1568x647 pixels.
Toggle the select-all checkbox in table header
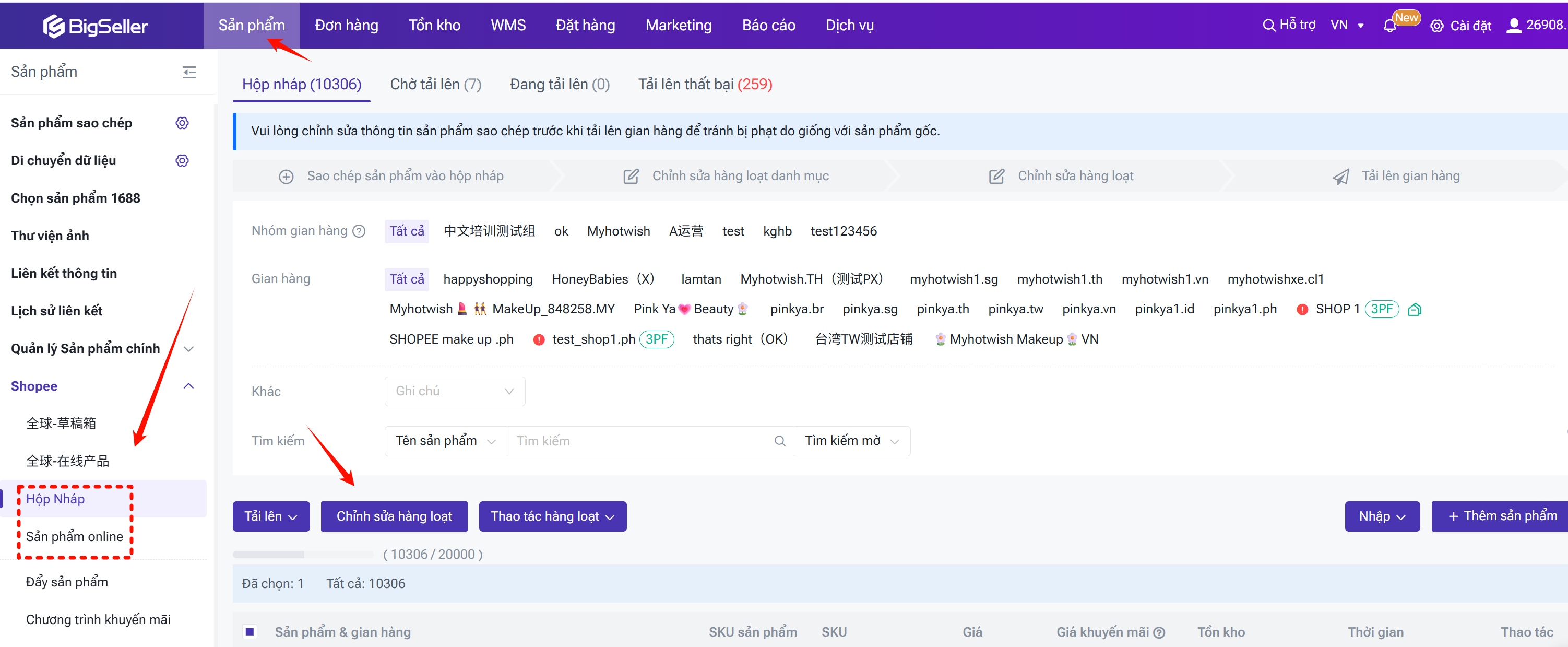point(250,632)
